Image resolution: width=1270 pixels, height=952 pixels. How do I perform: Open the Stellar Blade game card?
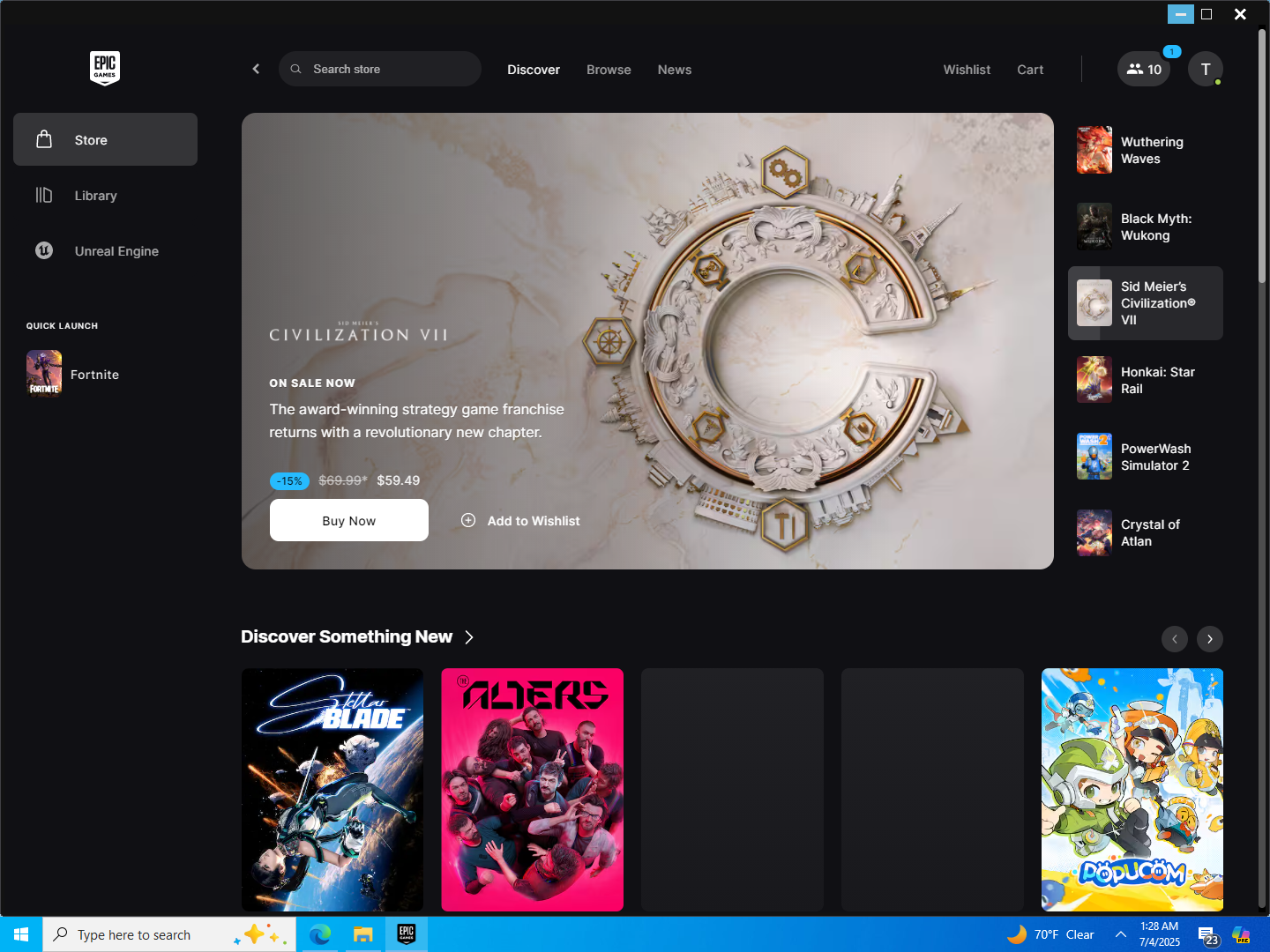pyautogui.click(x=332, y=790)
